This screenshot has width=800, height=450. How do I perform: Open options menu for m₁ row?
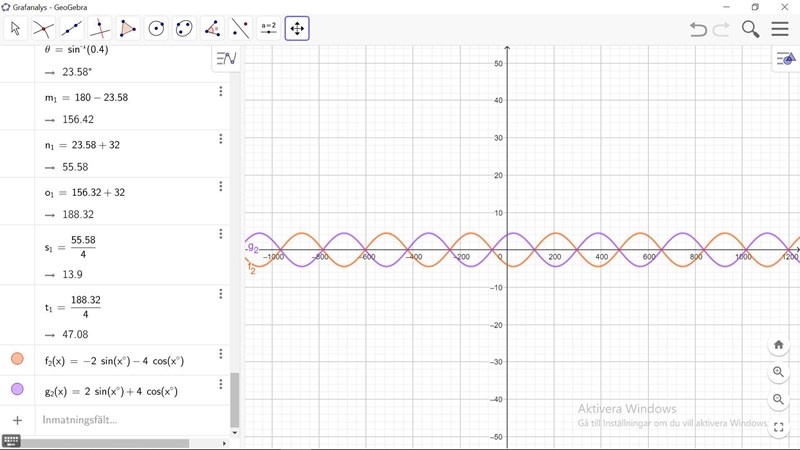coord(220,92)
